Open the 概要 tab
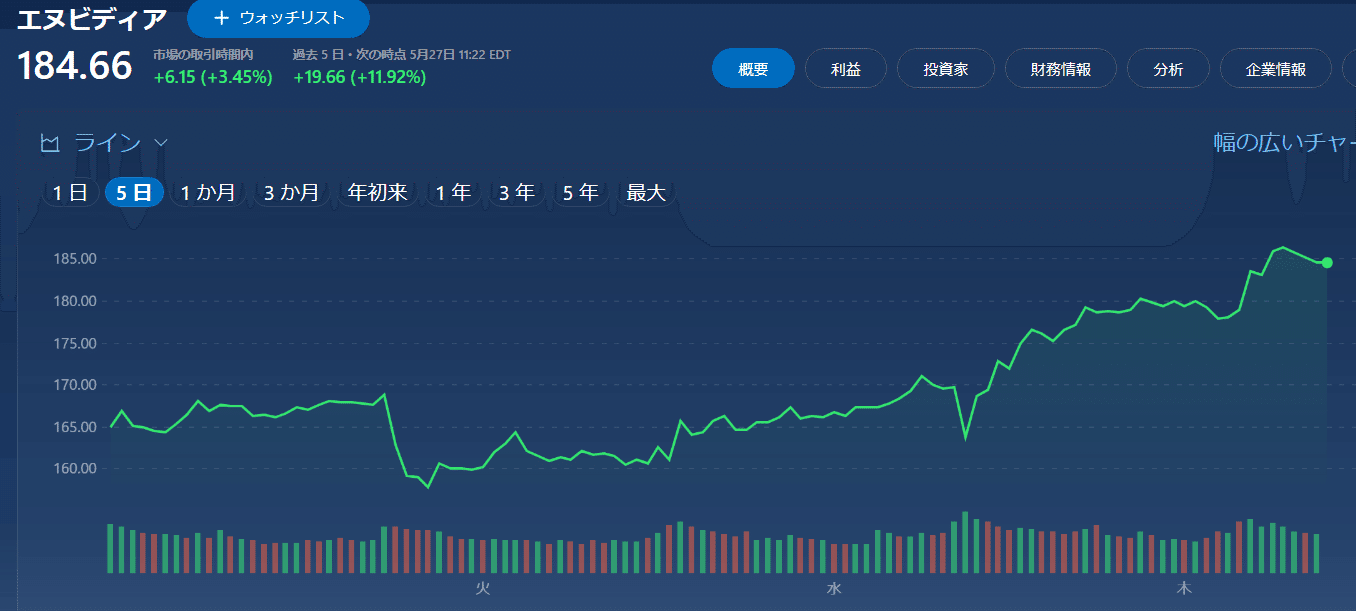This screenshot has height=611, width=1356. [753, 69]
